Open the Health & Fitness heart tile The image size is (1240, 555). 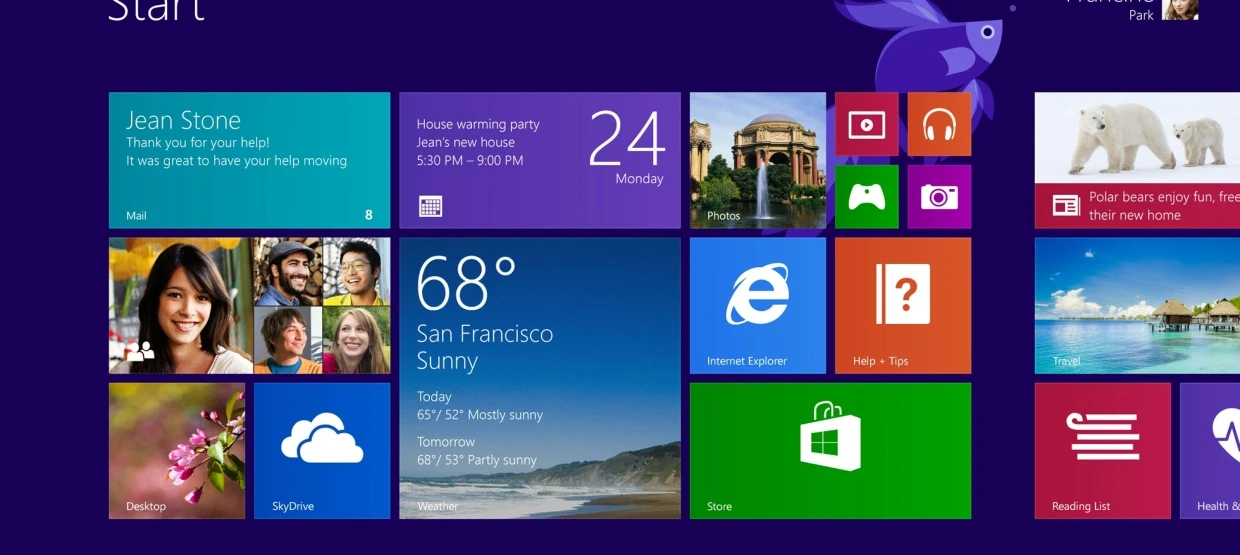pyautogui.click(x=1212, y=450)
